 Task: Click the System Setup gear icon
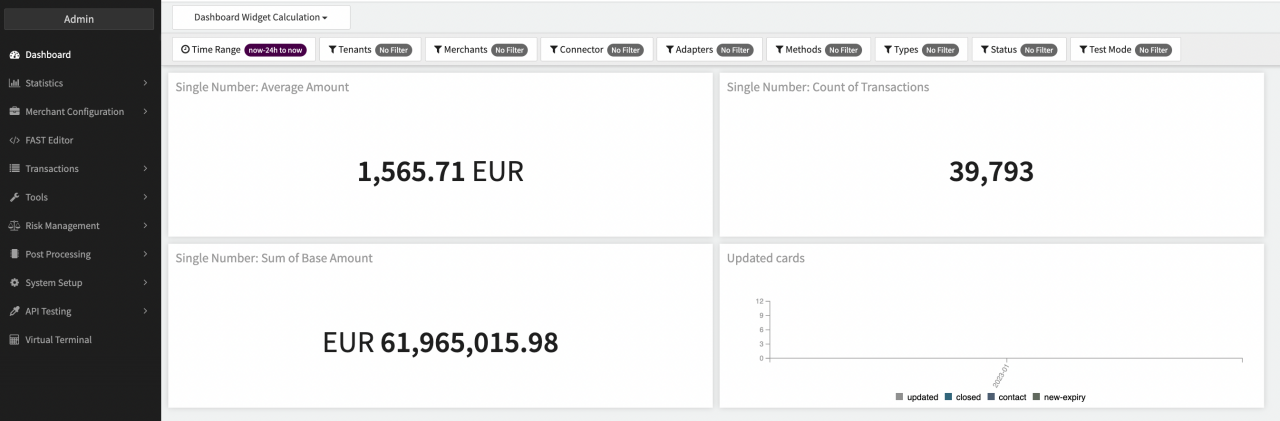(14, 283)
